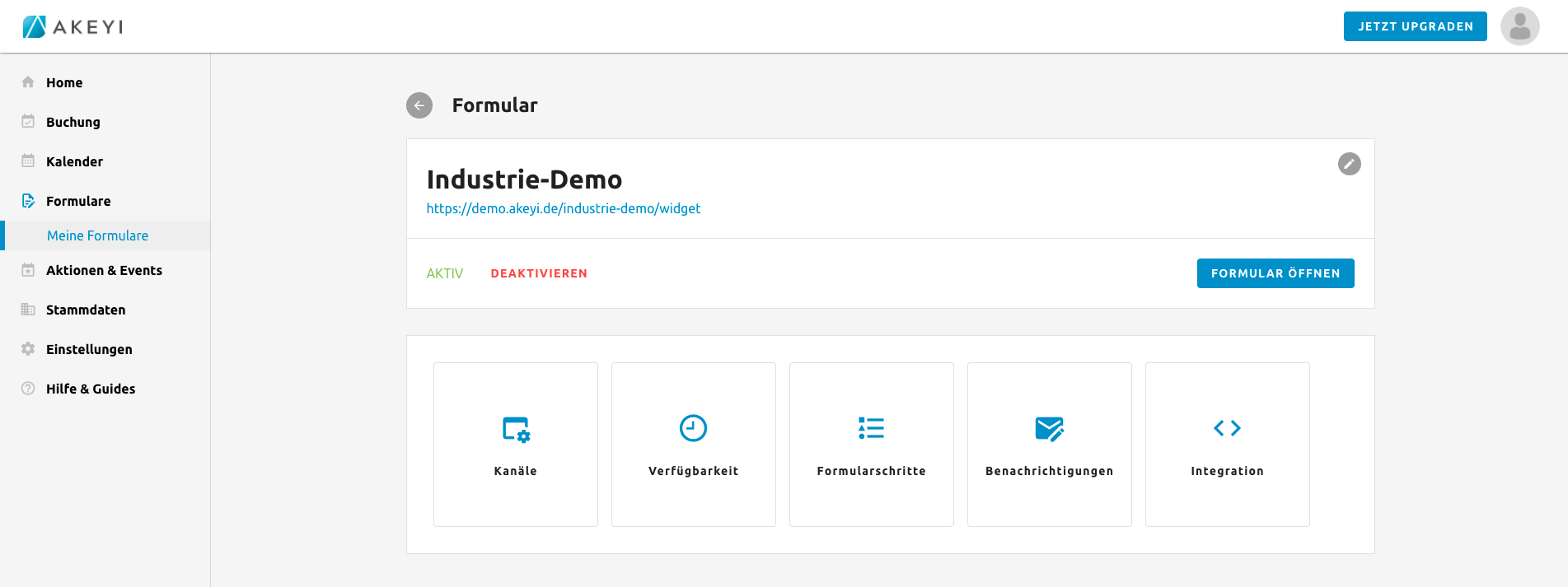The width and height of the screenshot is (1568, 587).
Task: Click the AKEYI logo
Action: (x=73, y=27)
